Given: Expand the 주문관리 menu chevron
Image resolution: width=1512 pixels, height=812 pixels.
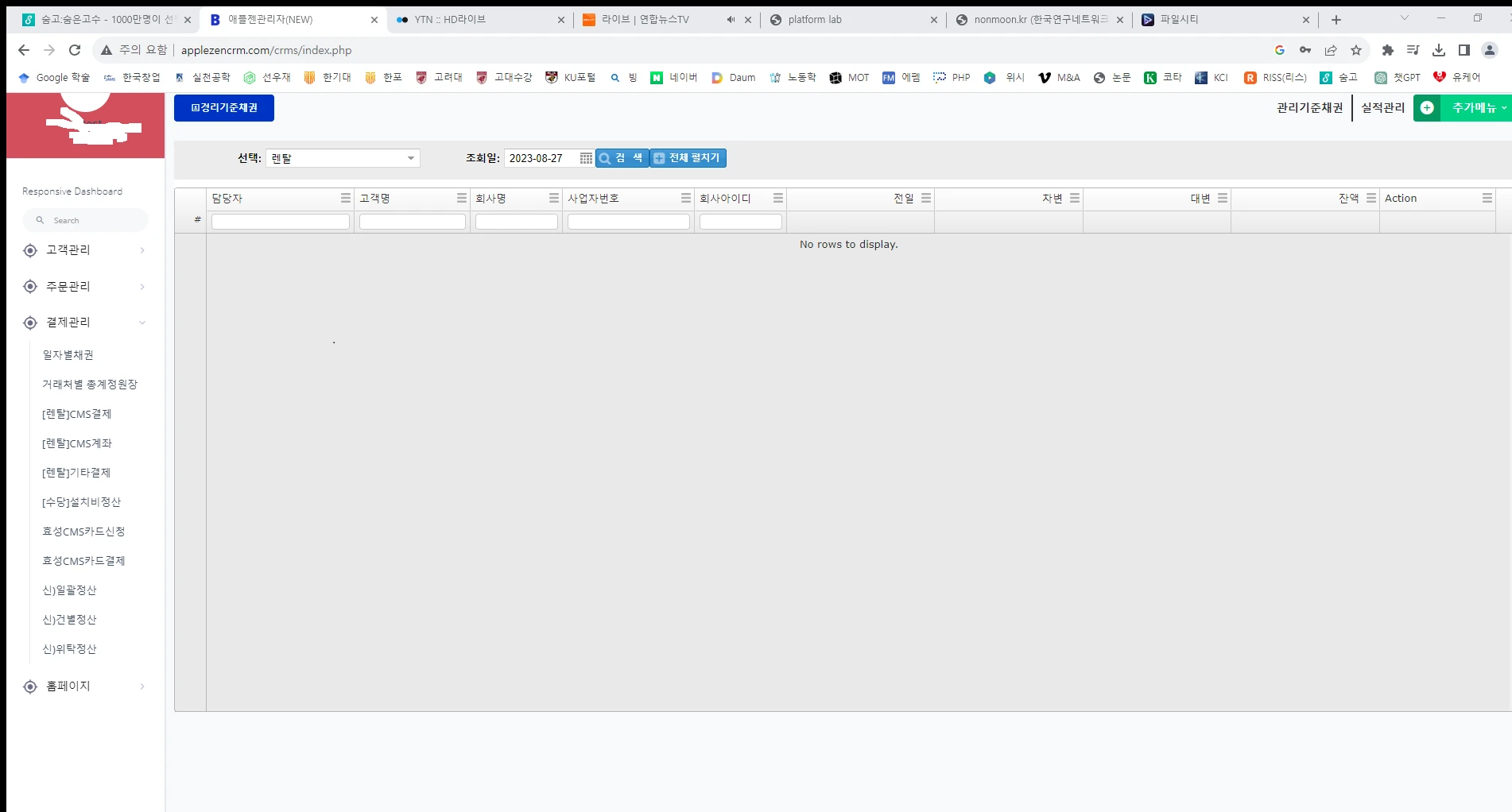Looking at the screenshot, I should tap(142, 287).
